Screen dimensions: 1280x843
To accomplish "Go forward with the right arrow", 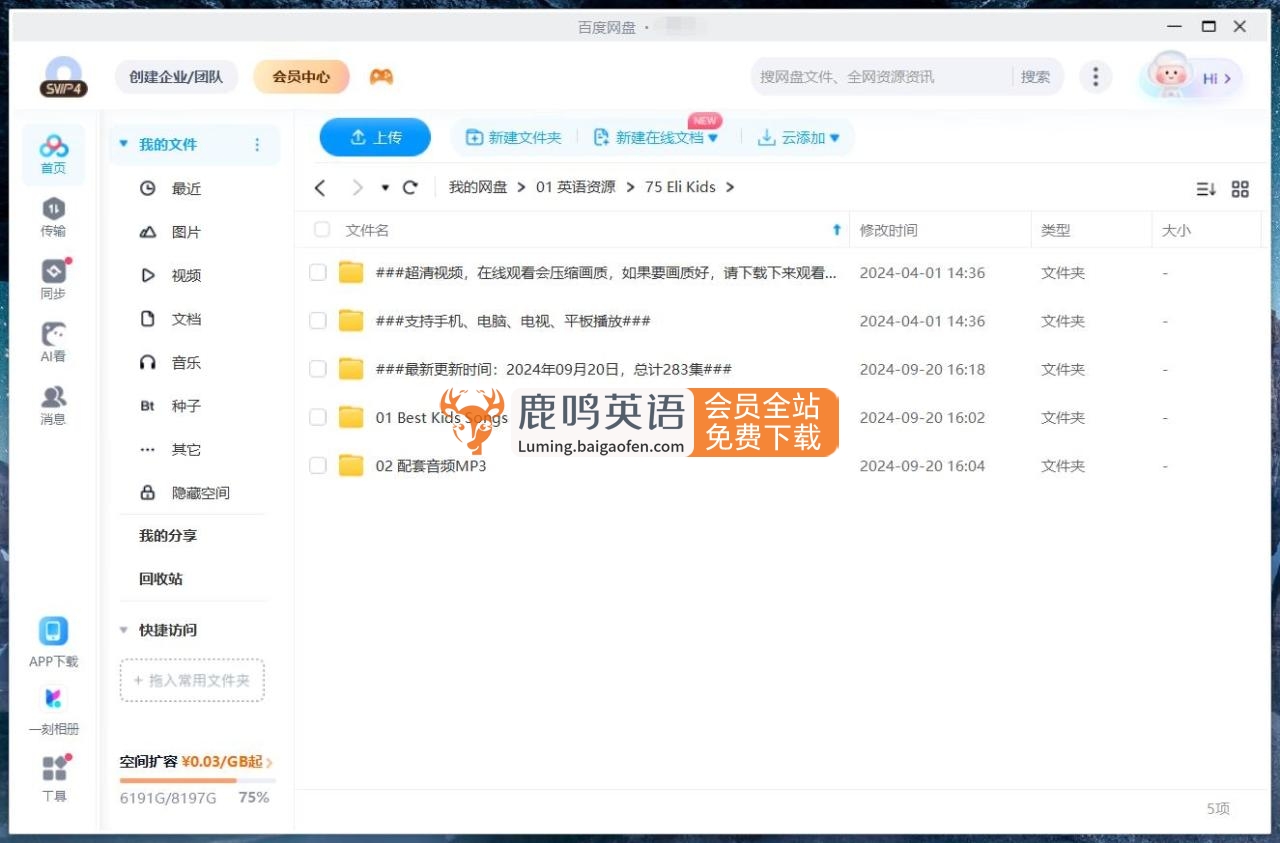I will click(x=357, y=187).
